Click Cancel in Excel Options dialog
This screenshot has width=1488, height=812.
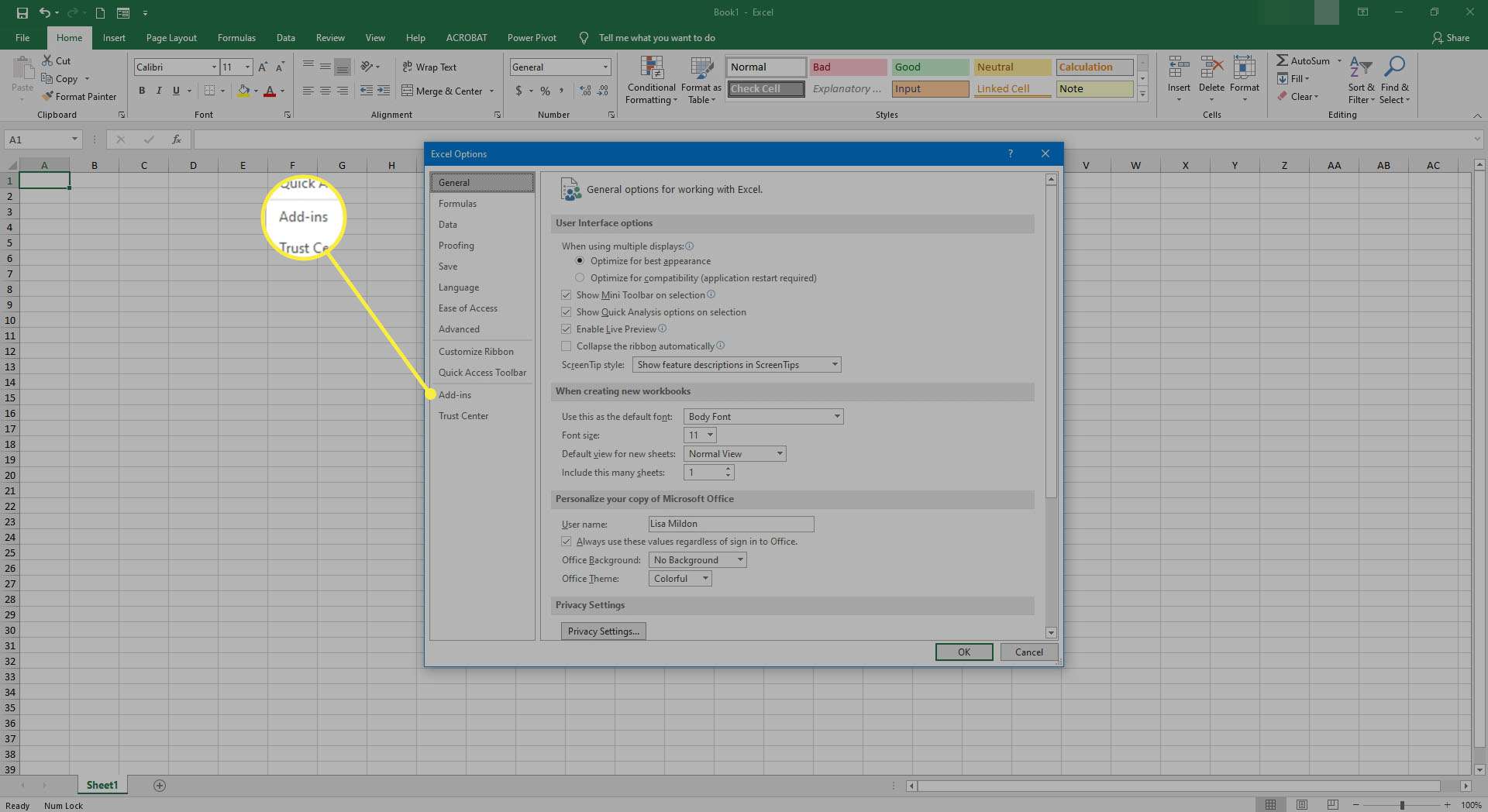(x=1029, y=652)
